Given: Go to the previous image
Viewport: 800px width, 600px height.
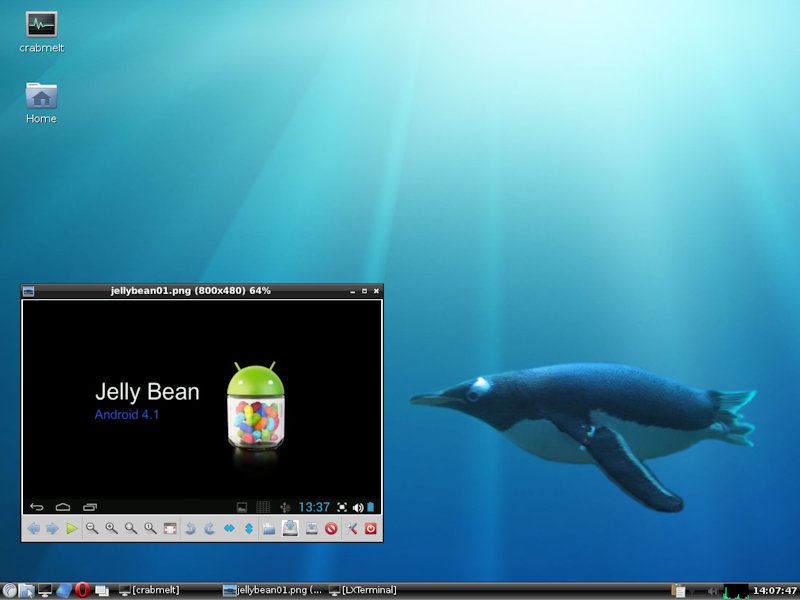Looking at the screenshot, I should [x=33, y=528].
